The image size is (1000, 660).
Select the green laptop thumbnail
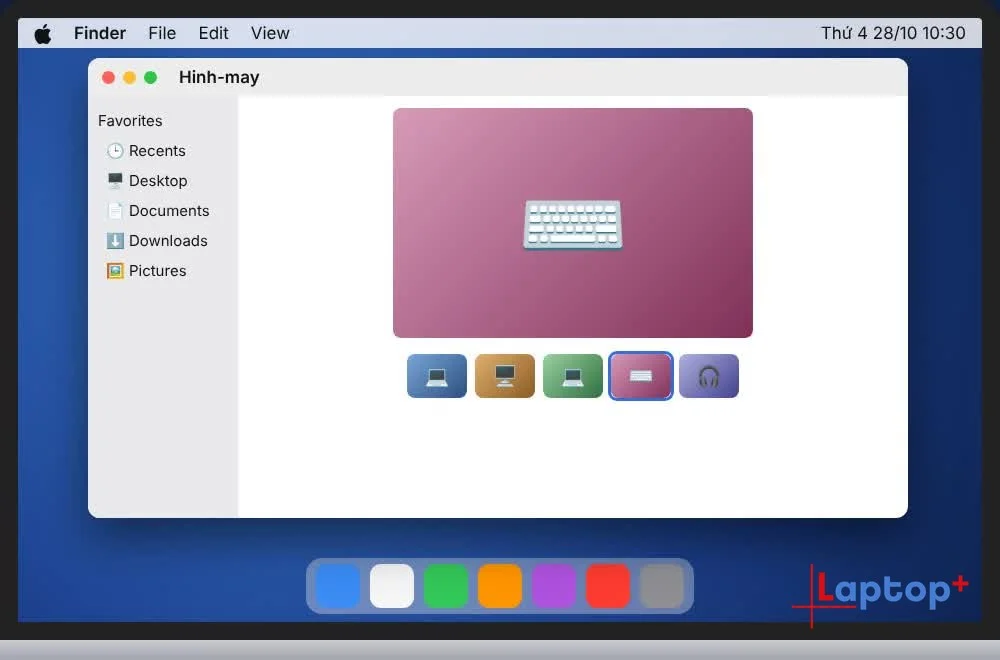pyautogui.click(x=573, y=376)
